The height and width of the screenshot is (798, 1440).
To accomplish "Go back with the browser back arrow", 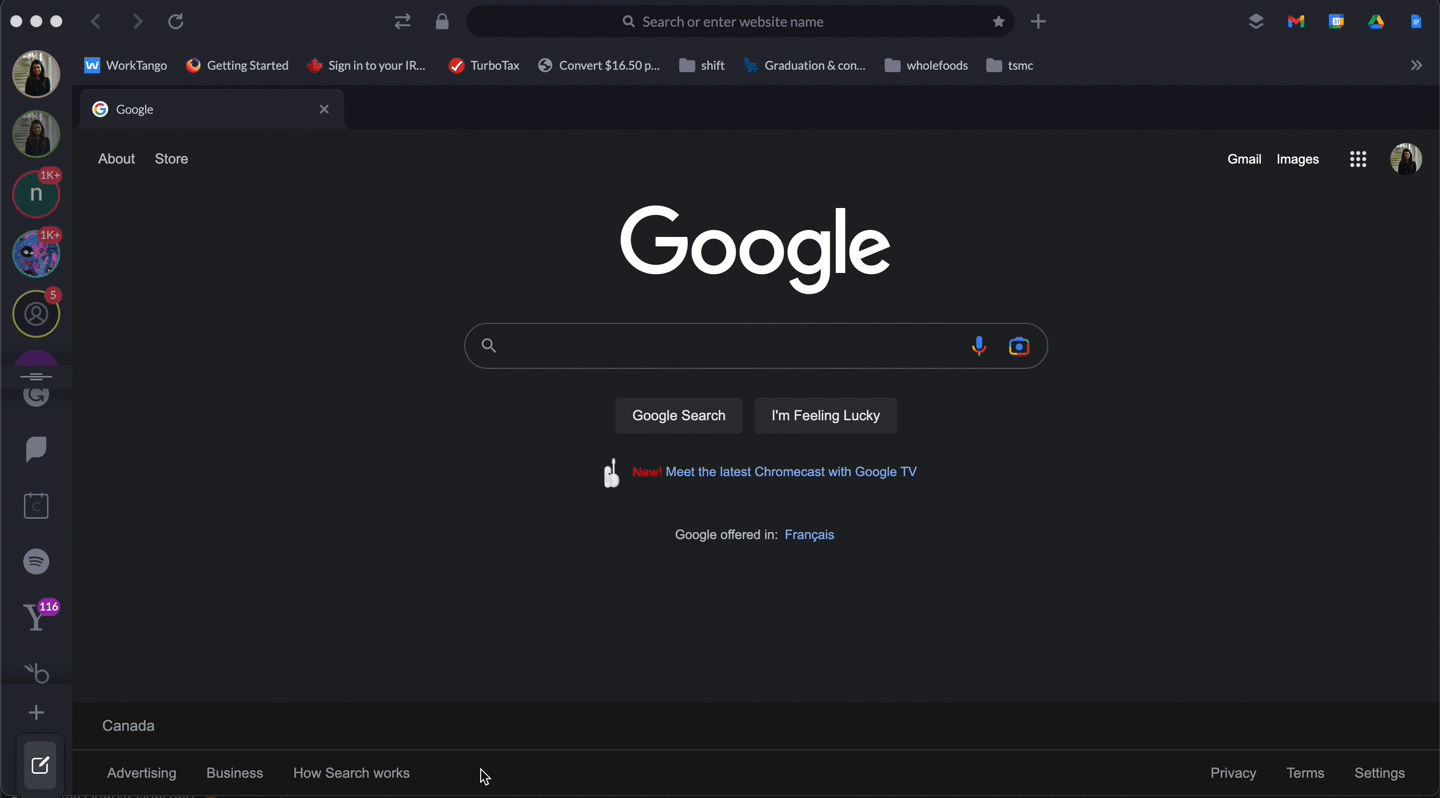I will 96,21.
